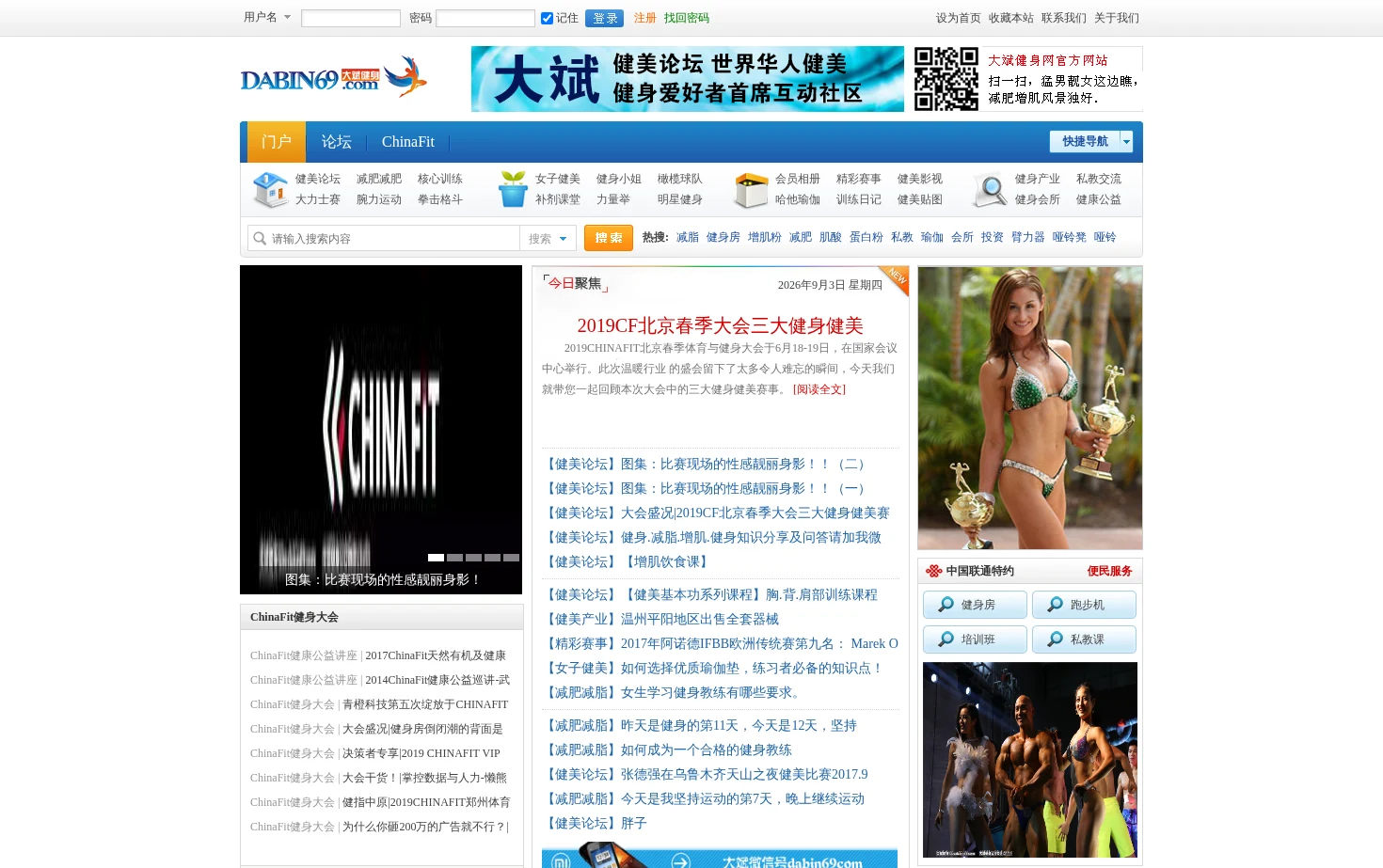Click the 找回密码 link
Viewport: 1383px width, 868px height.
[x=687, y=18]
